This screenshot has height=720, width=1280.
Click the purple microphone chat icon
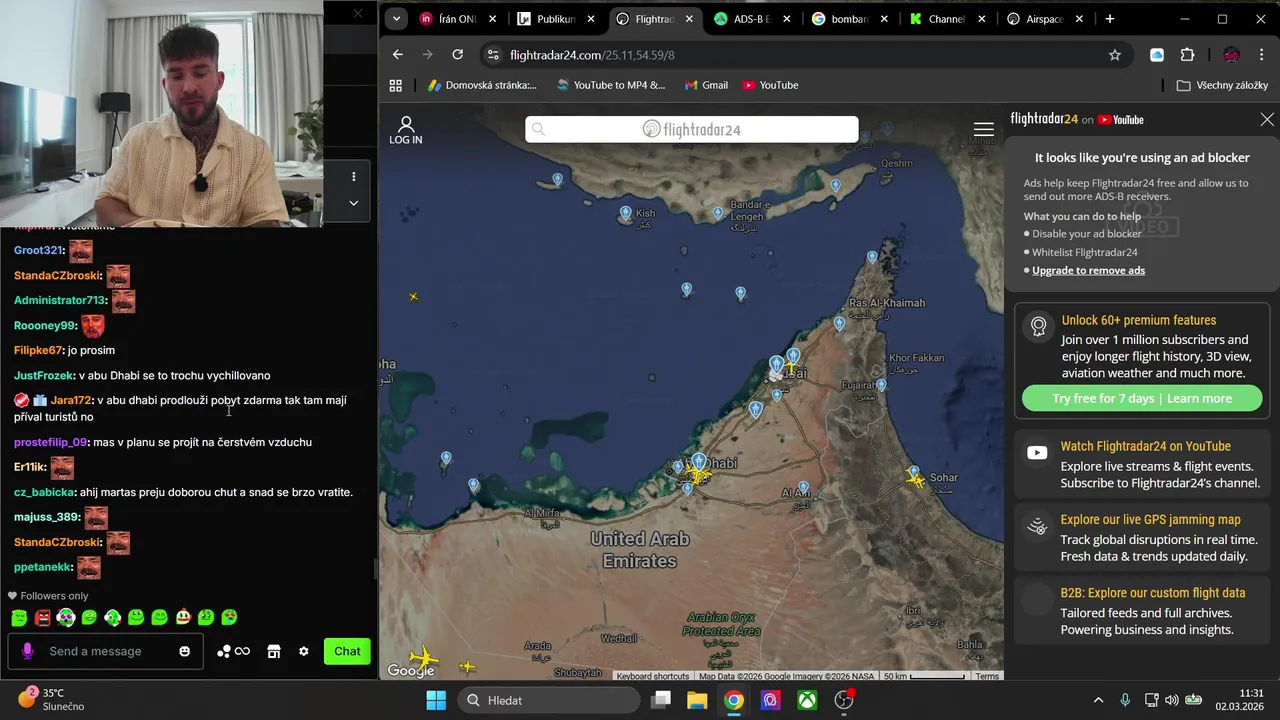[x=27, y=651]
